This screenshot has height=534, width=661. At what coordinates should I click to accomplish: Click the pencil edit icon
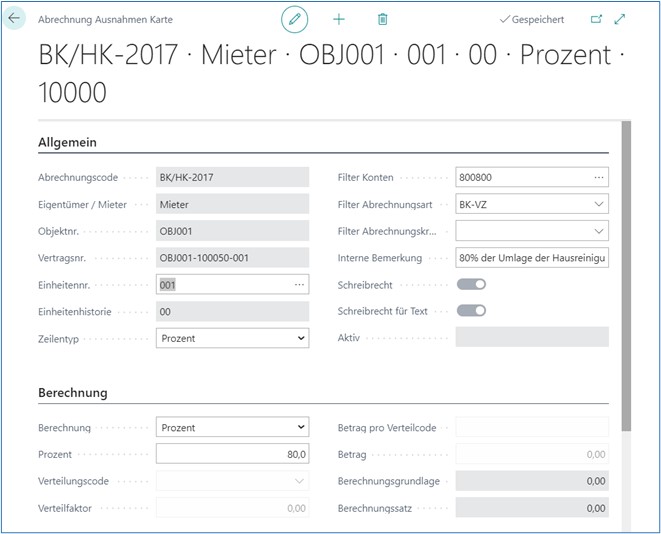[295, 19]
